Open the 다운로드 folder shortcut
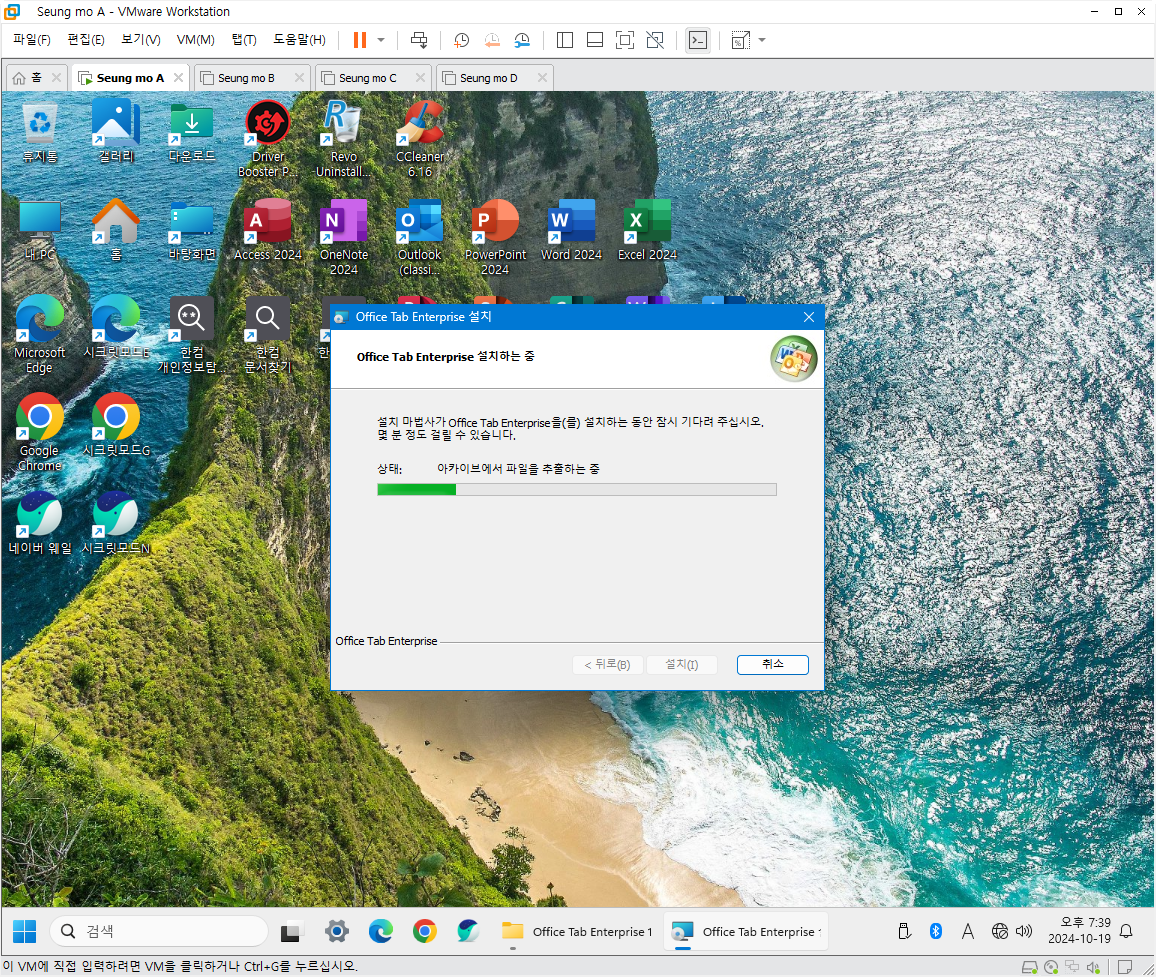 pos(192,133)
